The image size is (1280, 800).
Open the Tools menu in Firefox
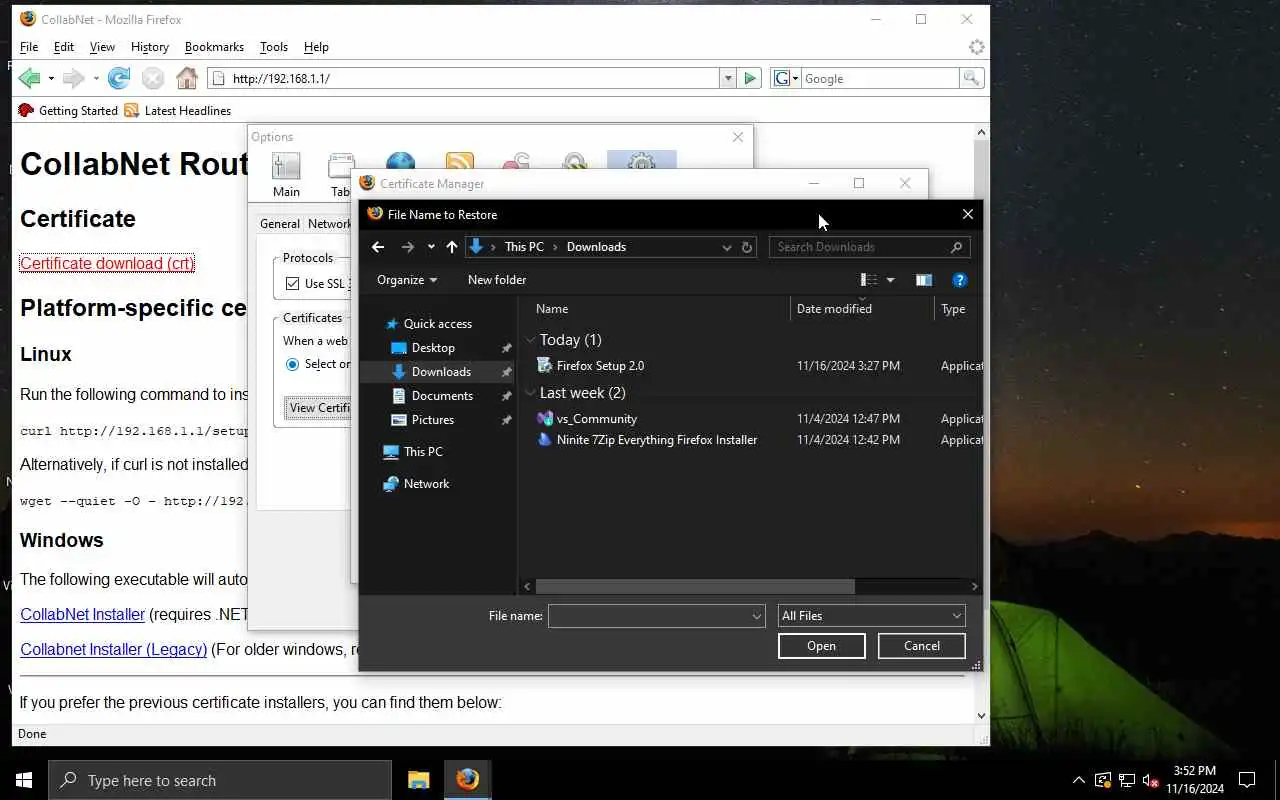pos(273,47)
